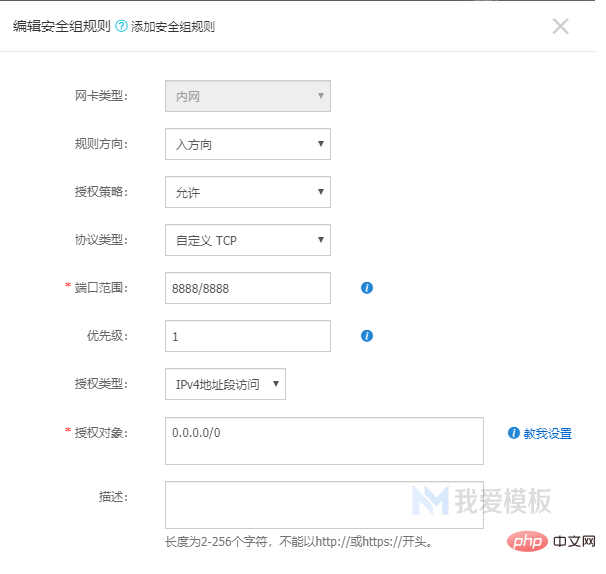The width and height of the screenshot is (606, 574).
Task: Open the 添加安全组规则 link in header
Action: pyautogui.click(x=173, y=27)
